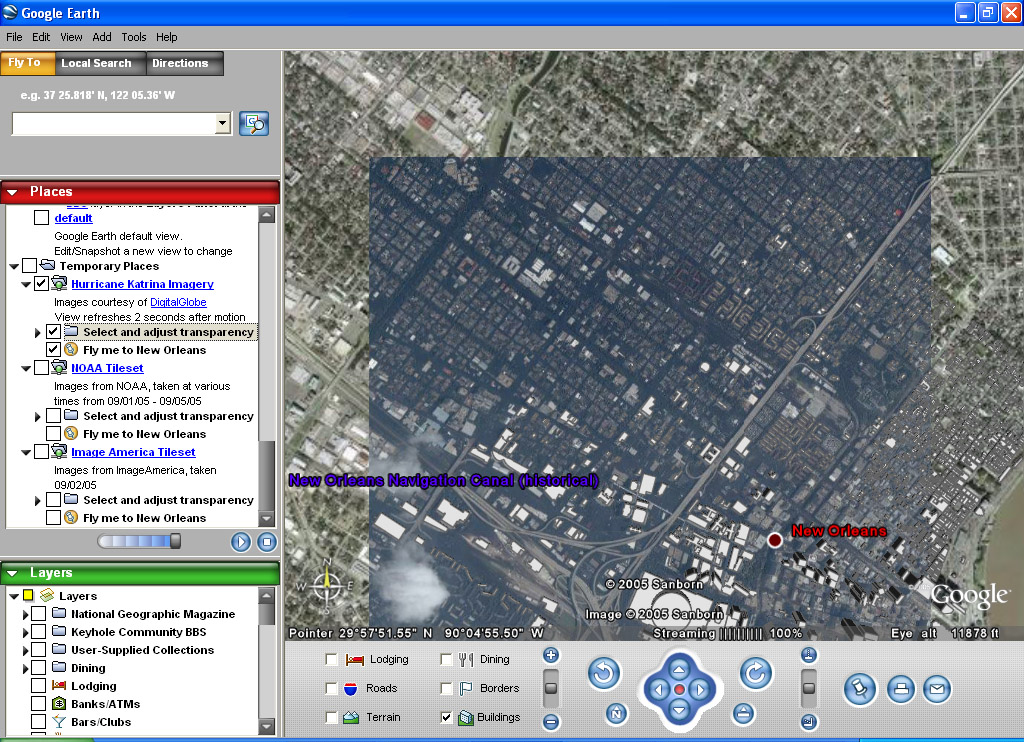Collapse the Places panel header arrow

[x=12, y=192]
